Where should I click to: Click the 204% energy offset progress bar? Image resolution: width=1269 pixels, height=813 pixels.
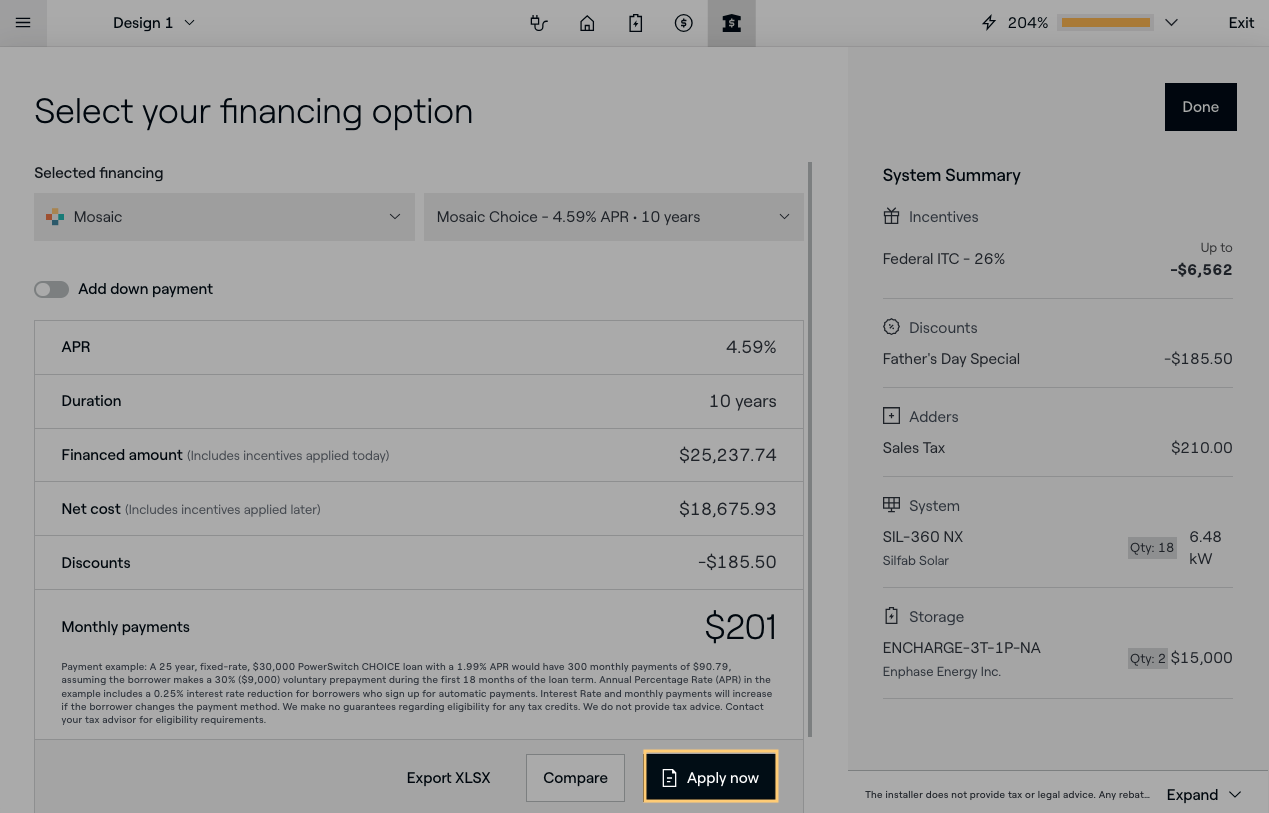coord(1105,23)
